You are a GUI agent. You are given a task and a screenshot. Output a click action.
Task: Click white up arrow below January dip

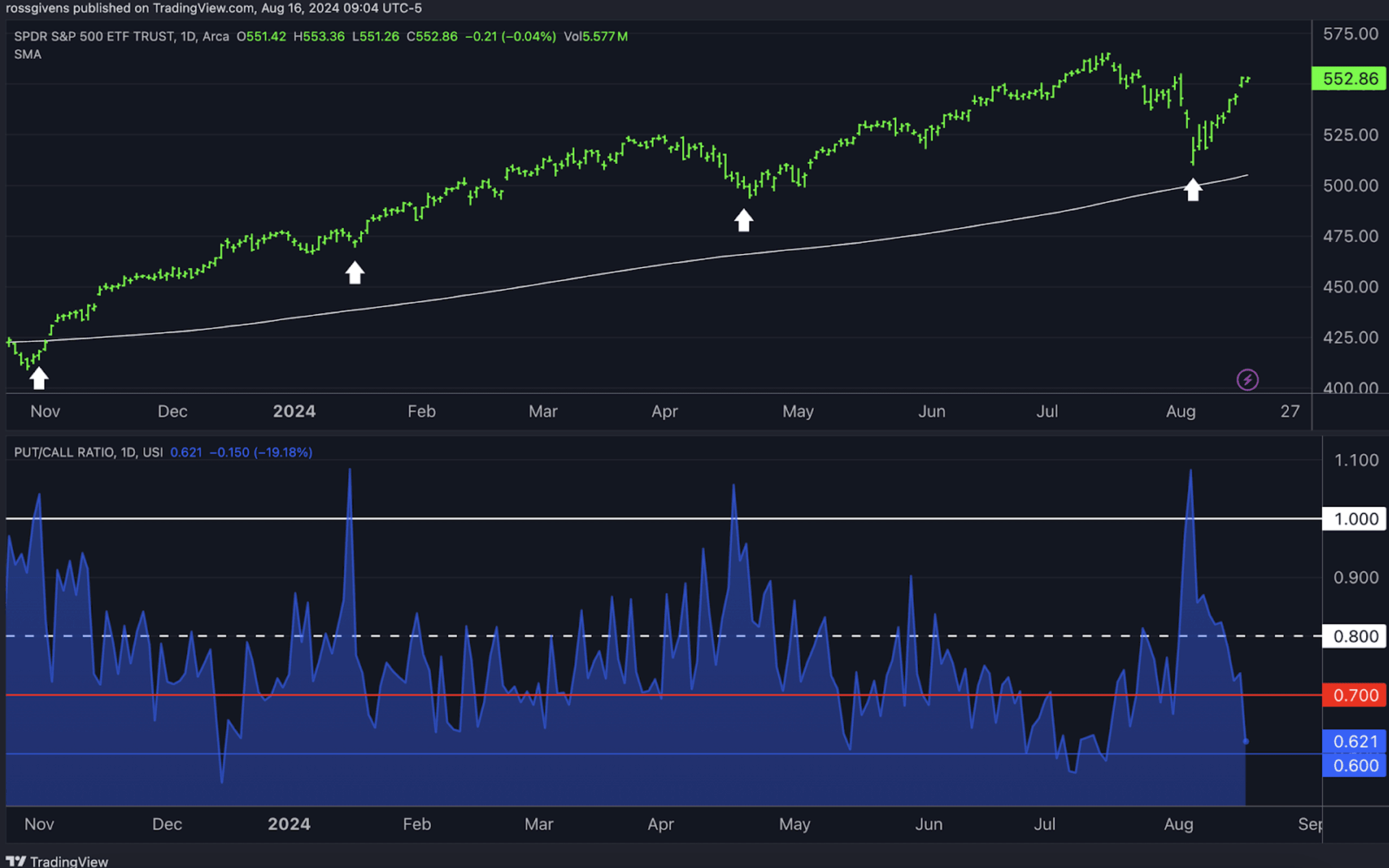355,273
